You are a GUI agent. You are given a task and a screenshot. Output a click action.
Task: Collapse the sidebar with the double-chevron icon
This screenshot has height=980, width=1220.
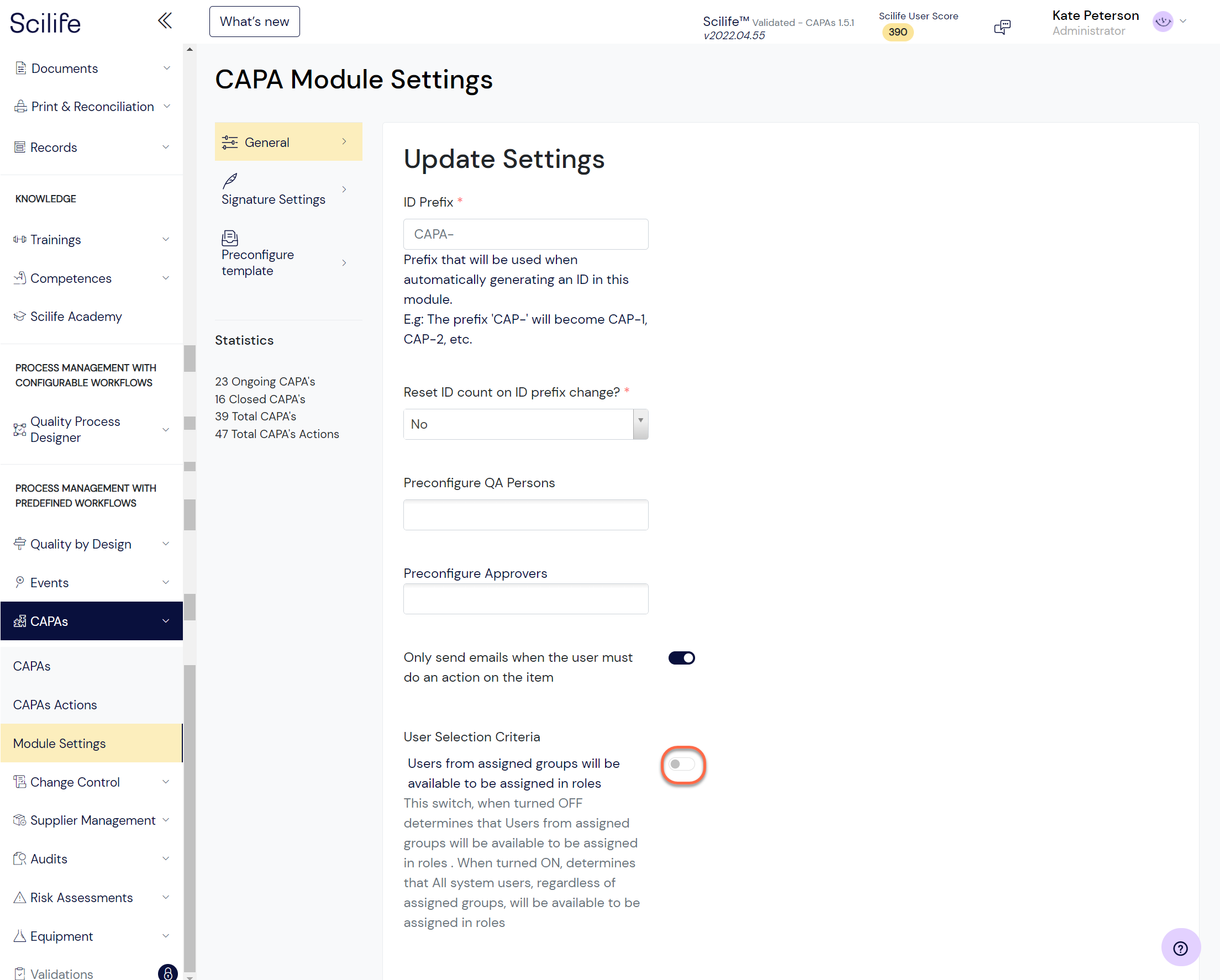165,22
